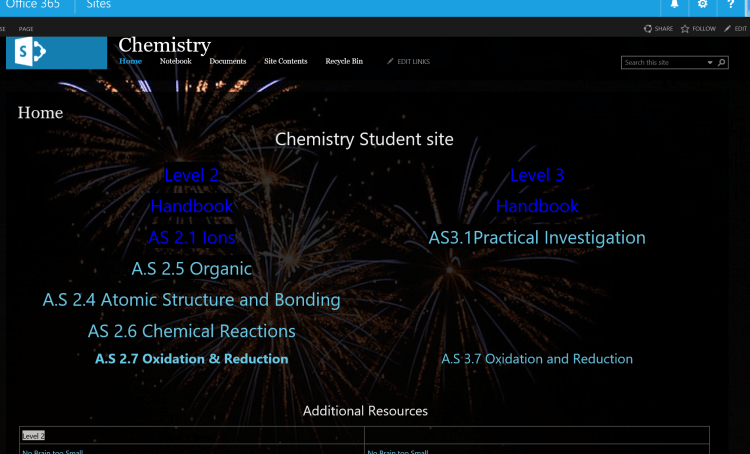The width and height of the screenshot is (750, 454).
Task: Edit the page with the Edit button
Action: 736,29
